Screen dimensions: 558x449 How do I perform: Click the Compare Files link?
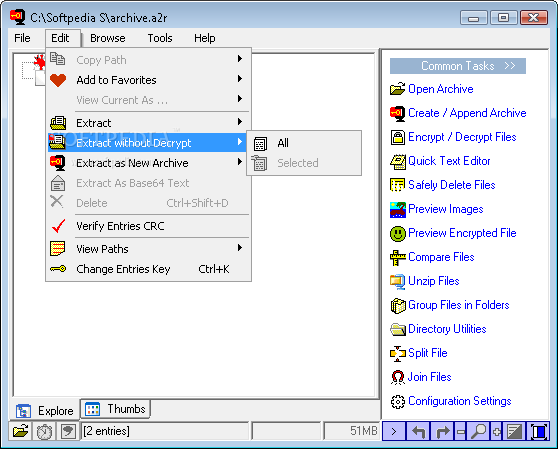[x=441, y=257]
